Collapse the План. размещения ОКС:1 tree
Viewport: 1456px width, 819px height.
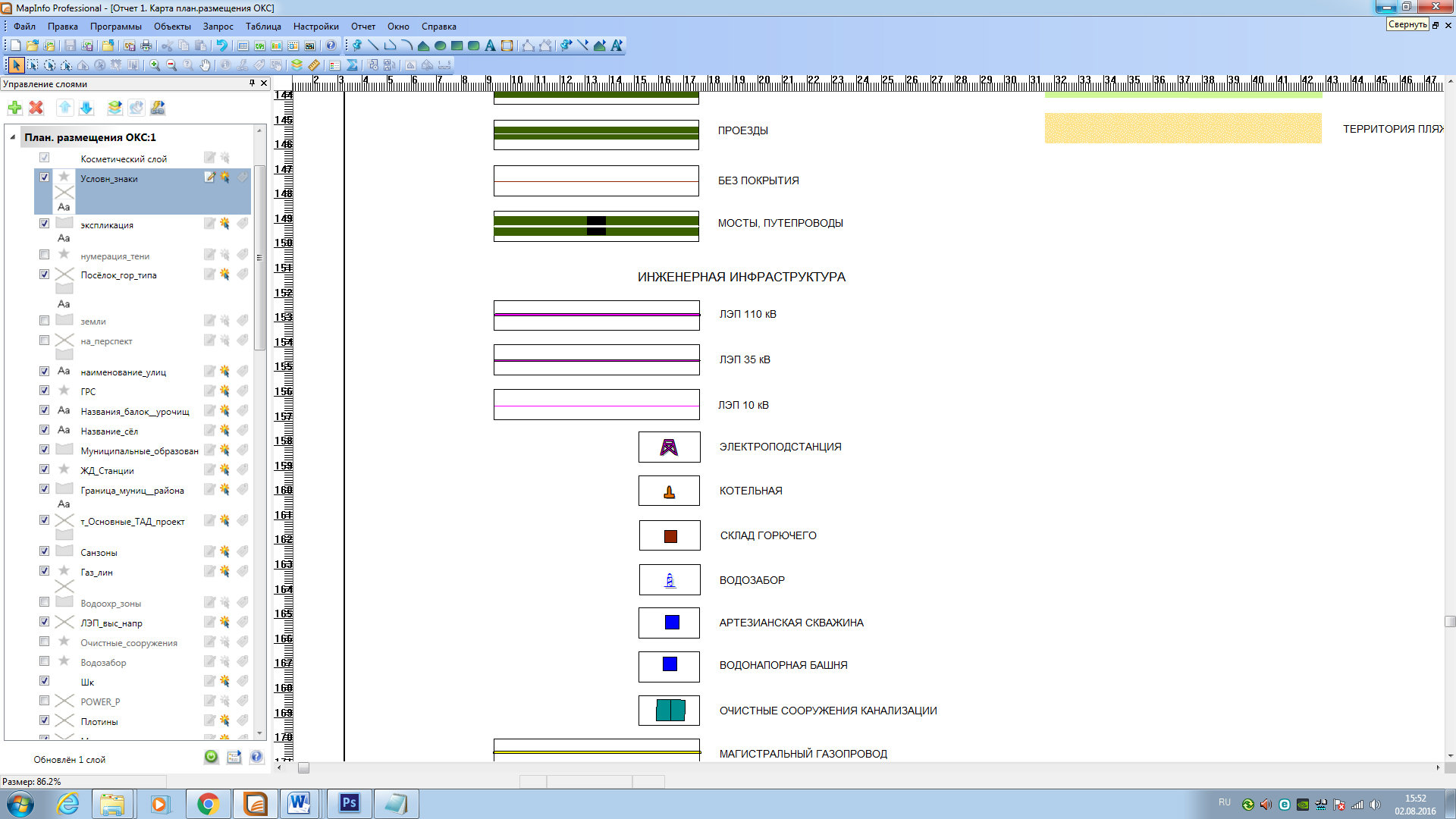tap(13, 137)
